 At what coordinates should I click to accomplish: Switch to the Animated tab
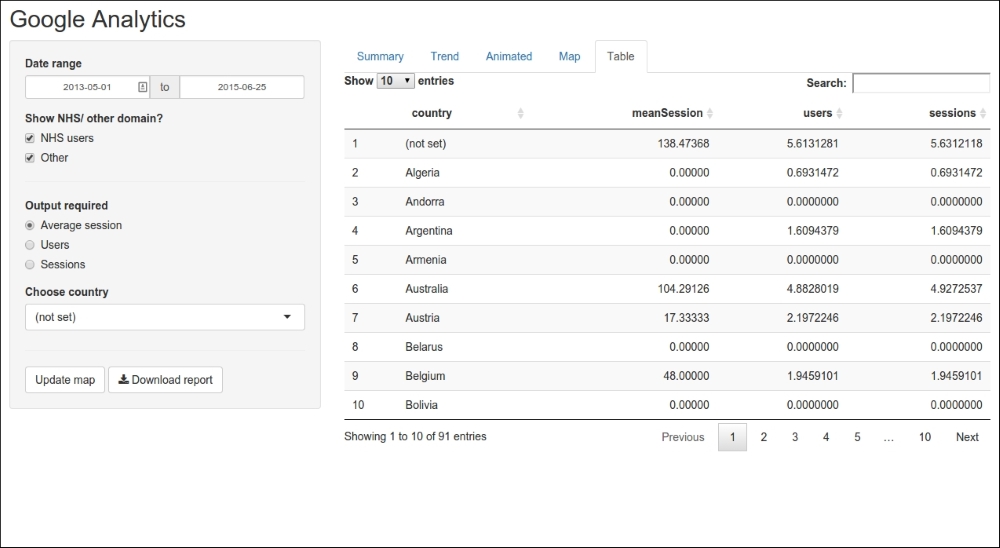click(509, 56)
